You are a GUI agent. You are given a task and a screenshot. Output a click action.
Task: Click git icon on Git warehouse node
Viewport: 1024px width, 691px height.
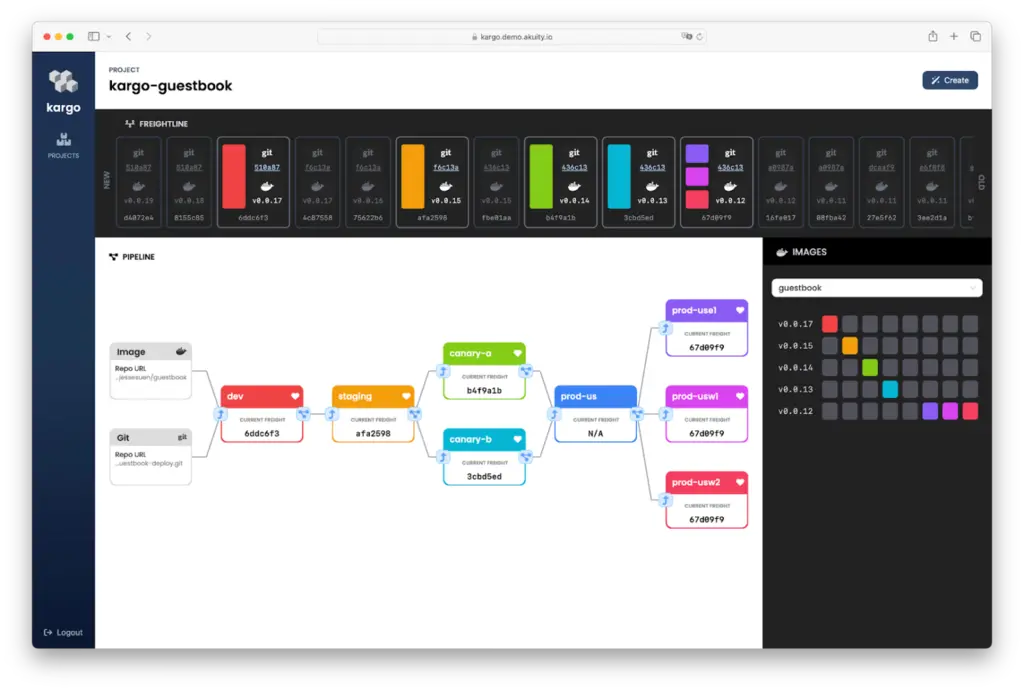[x=182, y=438]
